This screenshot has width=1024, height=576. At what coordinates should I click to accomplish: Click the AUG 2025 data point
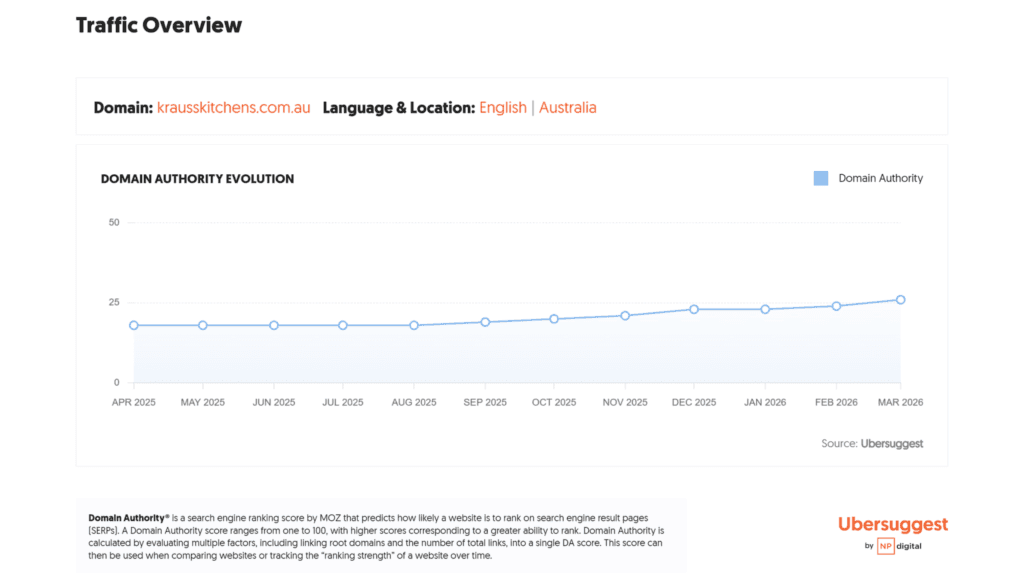[x=414, y=325]
